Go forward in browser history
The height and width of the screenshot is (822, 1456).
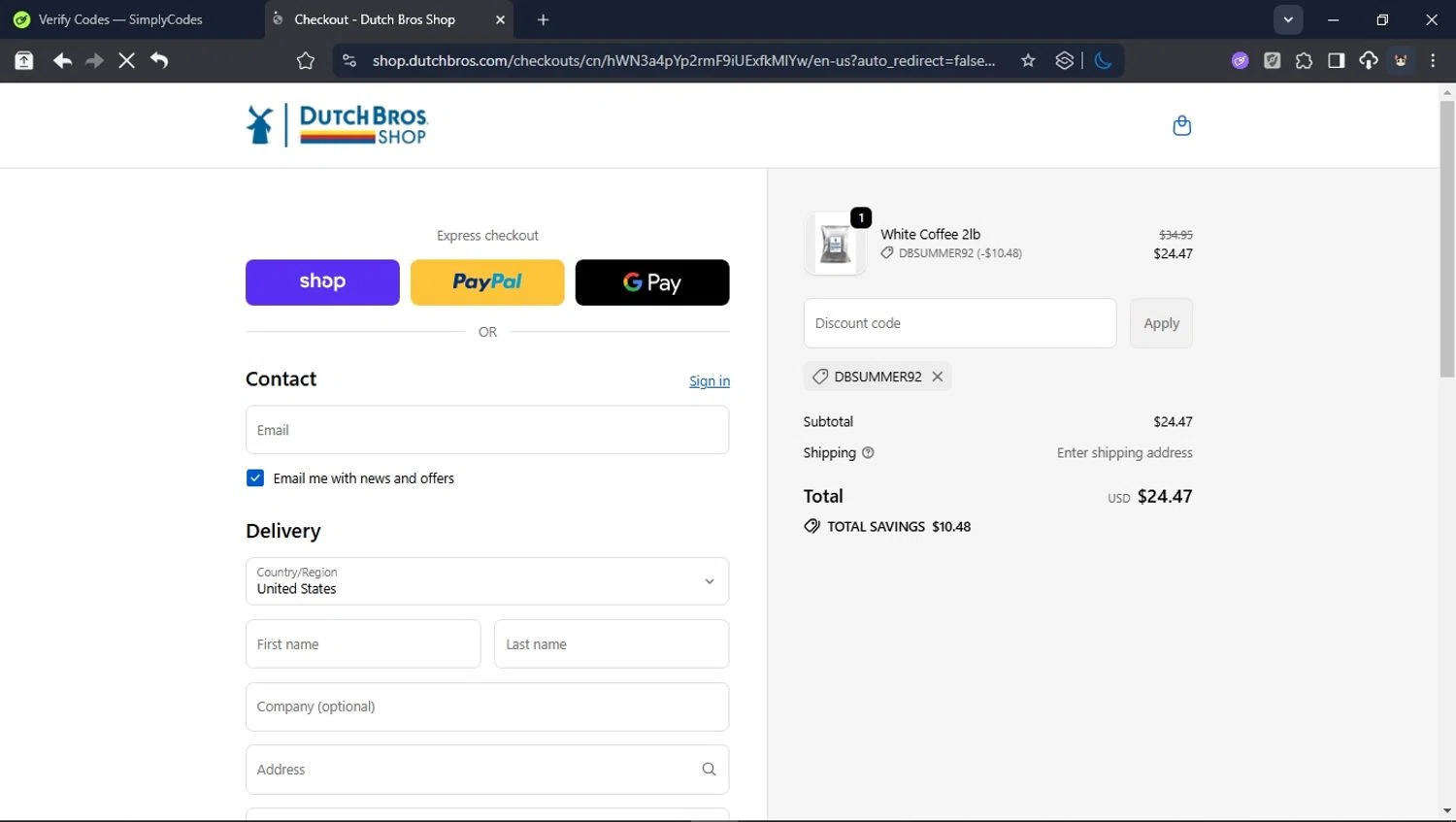pos(94,60)
